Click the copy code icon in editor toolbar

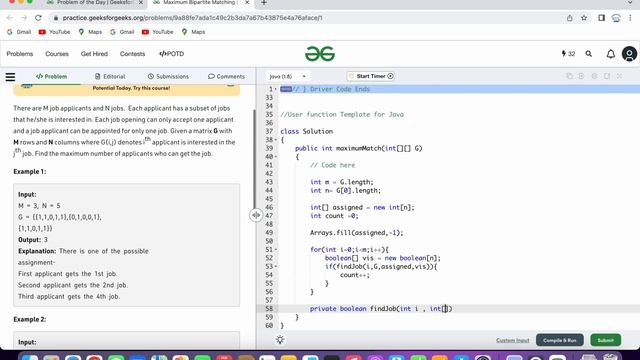(569, 76)
